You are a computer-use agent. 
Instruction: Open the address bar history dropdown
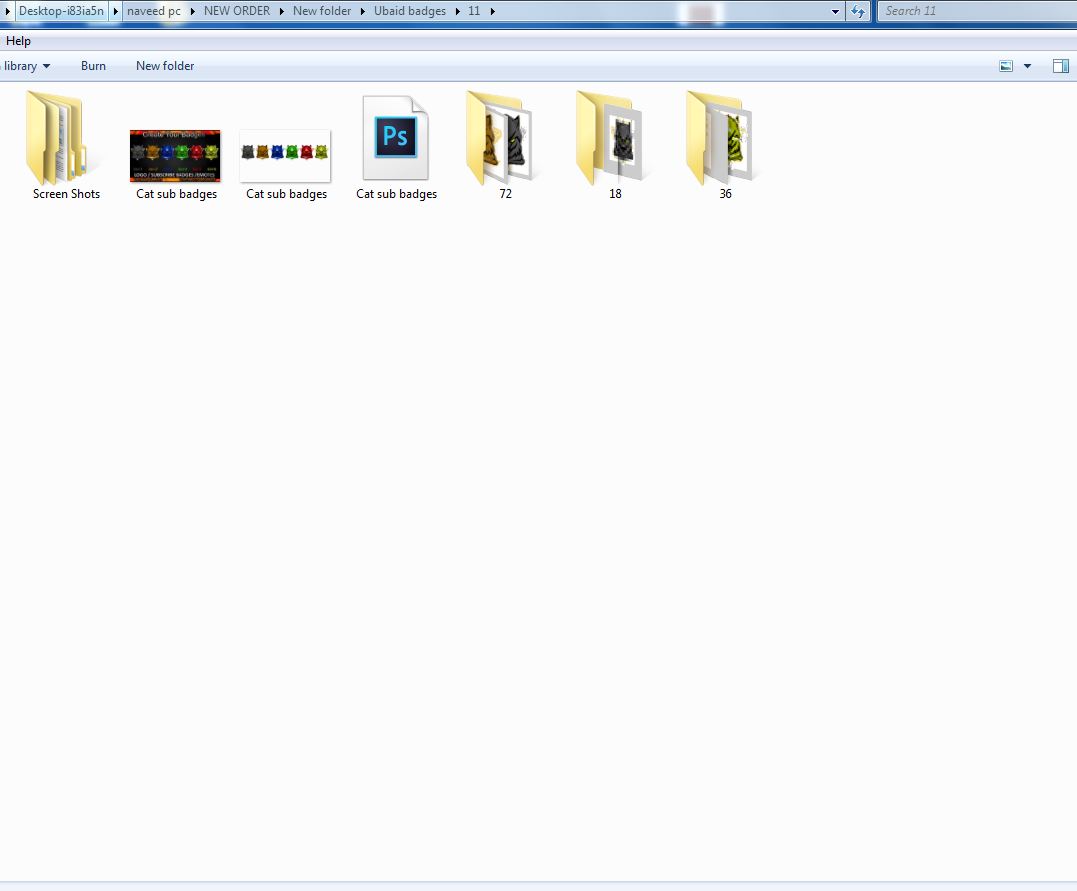835,11
